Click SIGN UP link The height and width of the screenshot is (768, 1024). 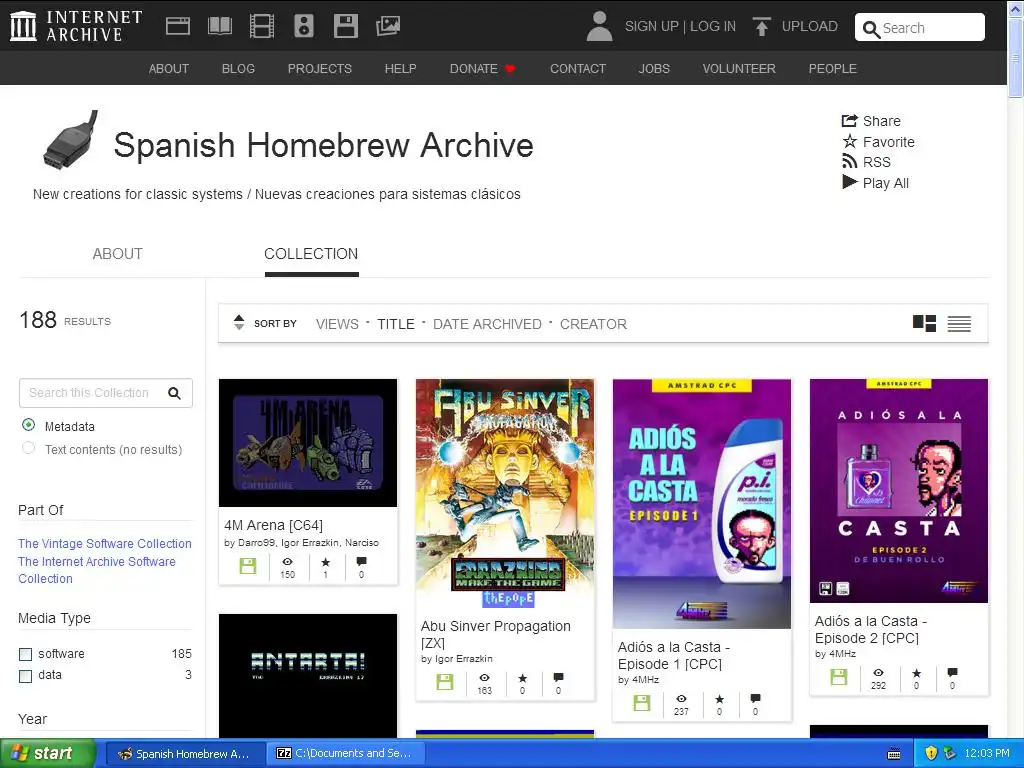[x=652, y=26]
